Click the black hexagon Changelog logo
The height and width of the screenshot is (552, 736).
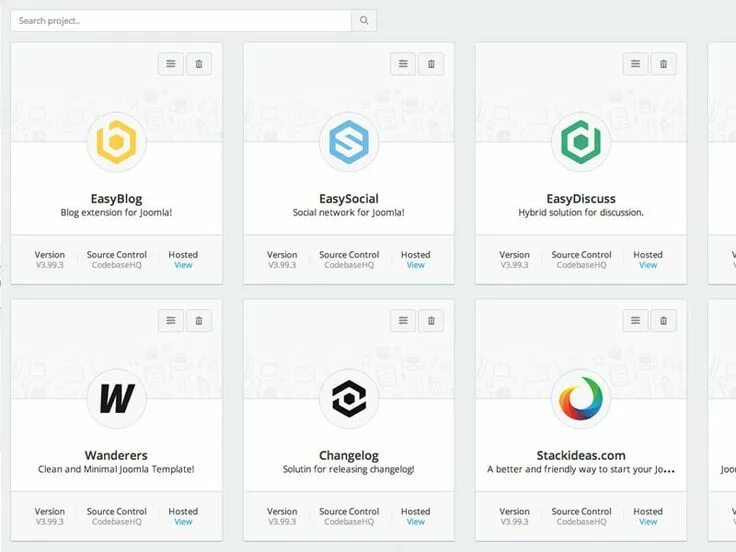pos(349,399)
